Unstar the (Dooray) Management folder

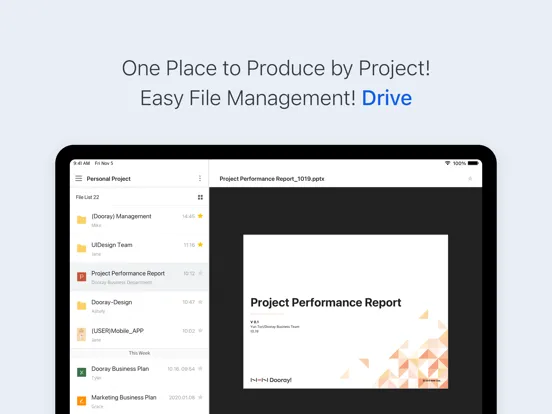point(200,216)
